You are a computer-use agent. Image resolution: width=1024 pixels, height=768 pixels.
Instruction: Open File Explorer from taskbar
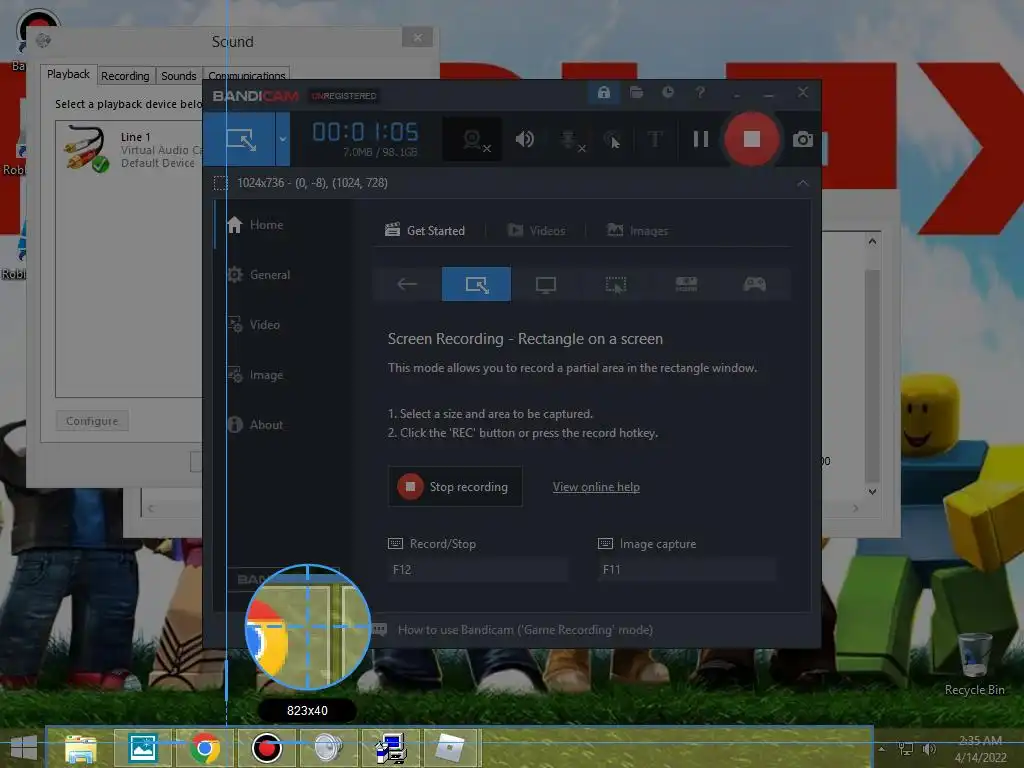click(80, 748)
